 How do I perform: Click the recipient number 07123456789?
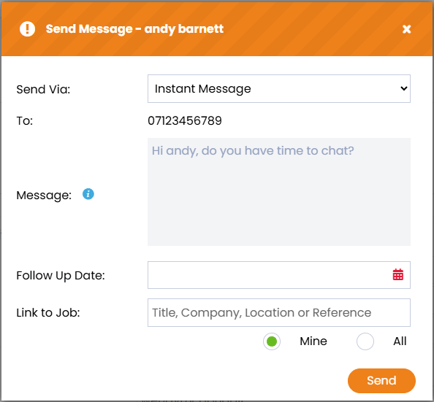pyautogui.click(x=185, y=121)
